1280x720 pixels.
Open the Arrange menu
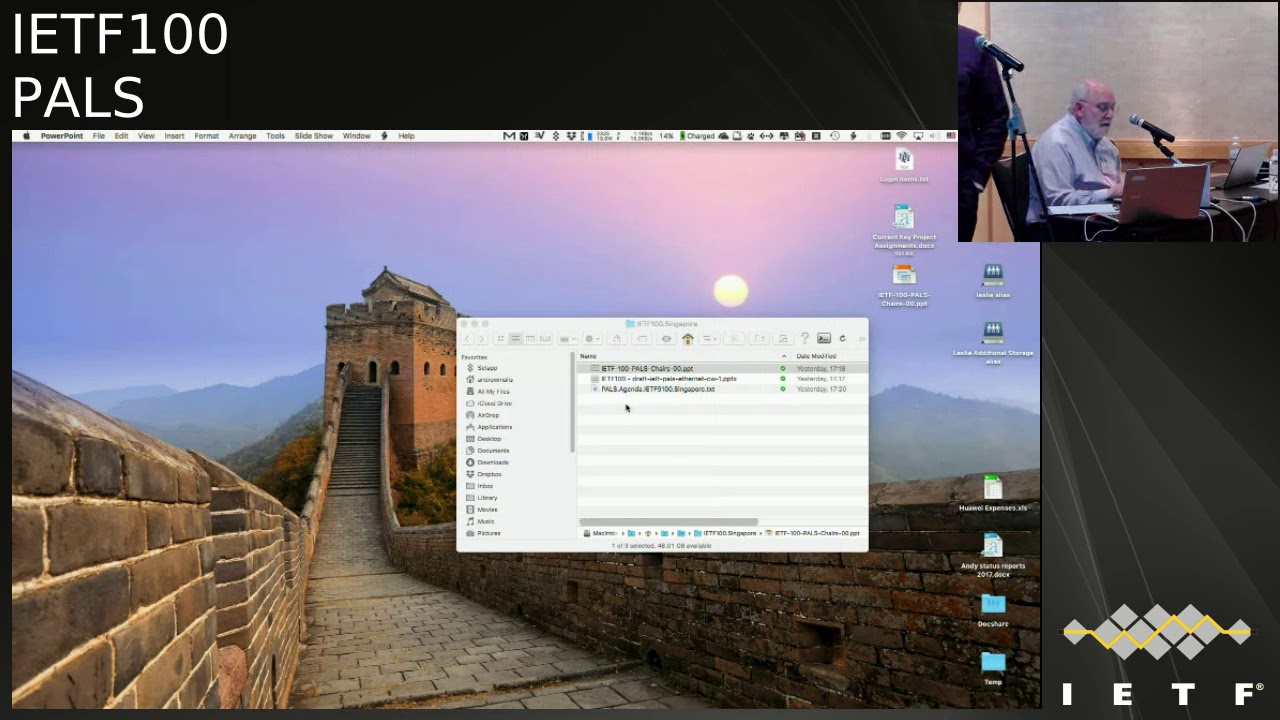coord(242,136)
